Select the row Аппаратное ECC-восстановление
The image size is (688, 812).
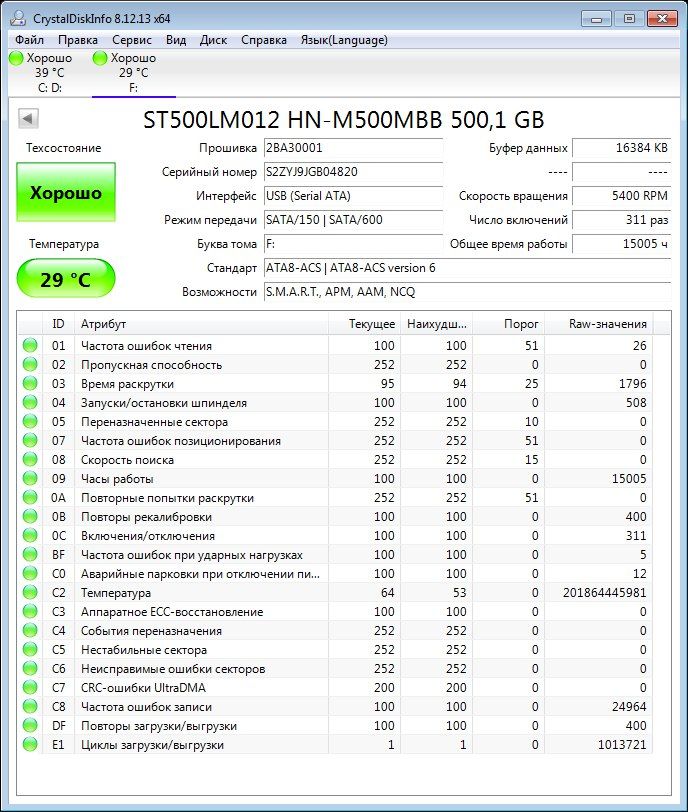tap(335, 612)
